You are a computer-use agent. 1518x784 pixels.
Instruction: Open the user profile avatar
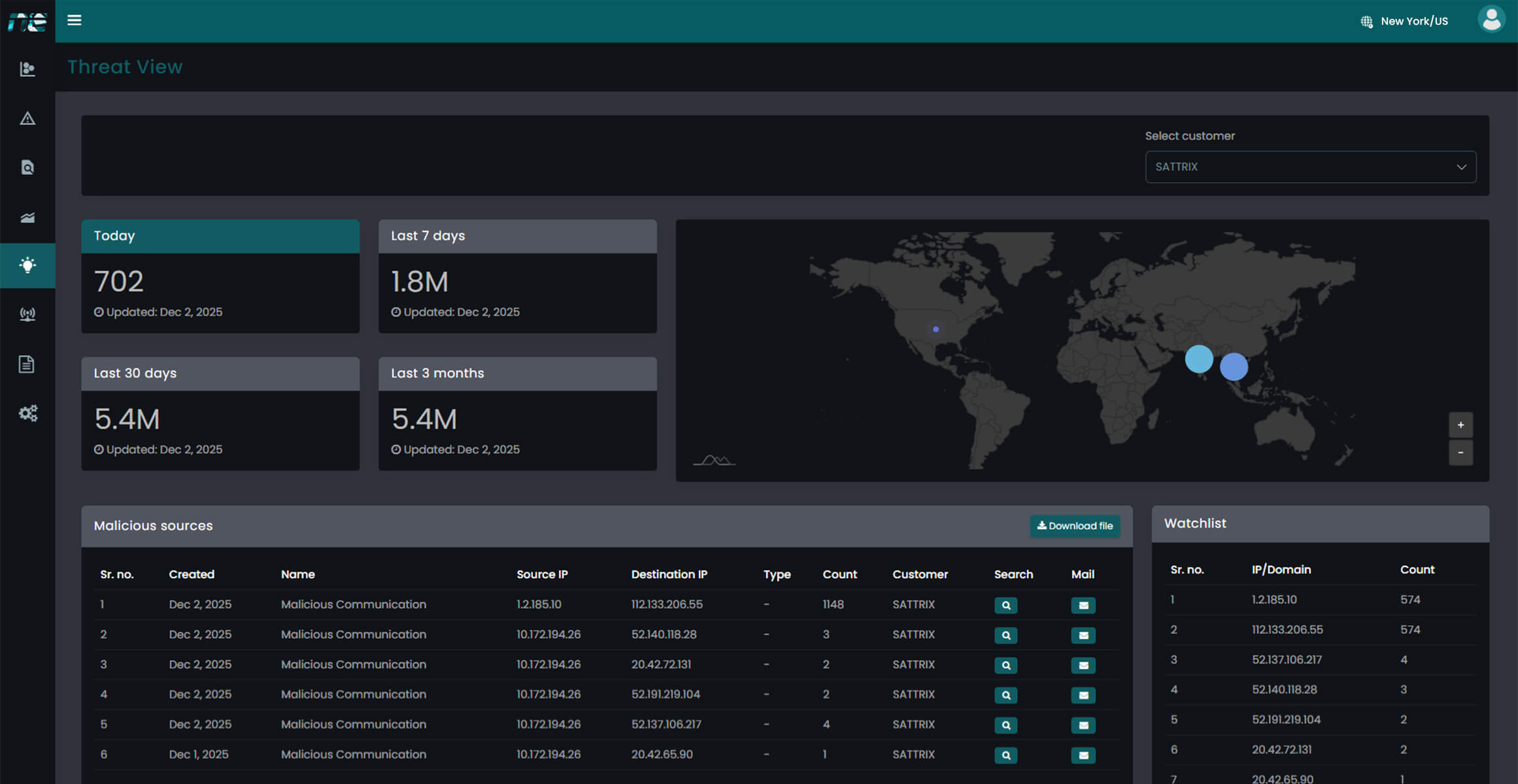pyautogui.click(x=1491, y=20)
